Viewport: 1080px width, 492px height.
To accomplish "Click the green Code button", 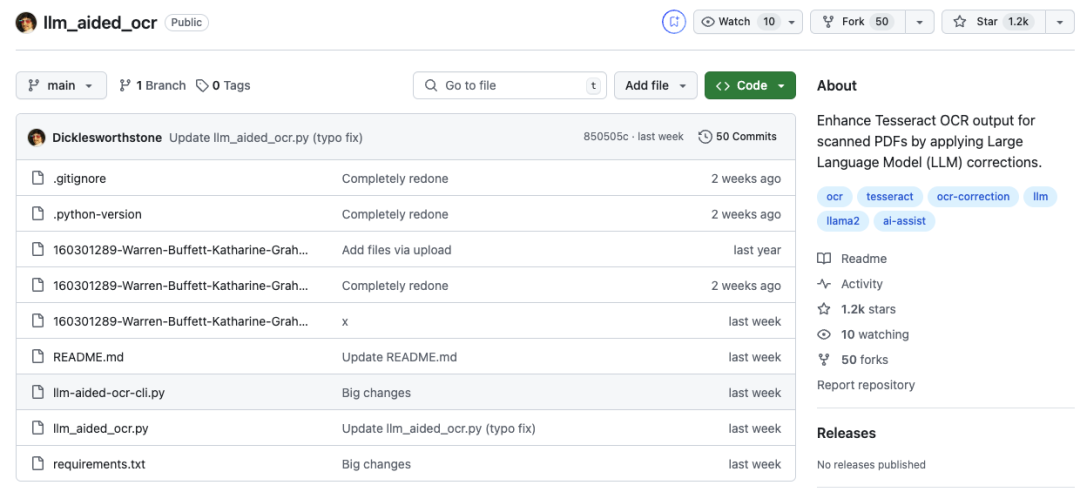I will click(x=750, y=86).
